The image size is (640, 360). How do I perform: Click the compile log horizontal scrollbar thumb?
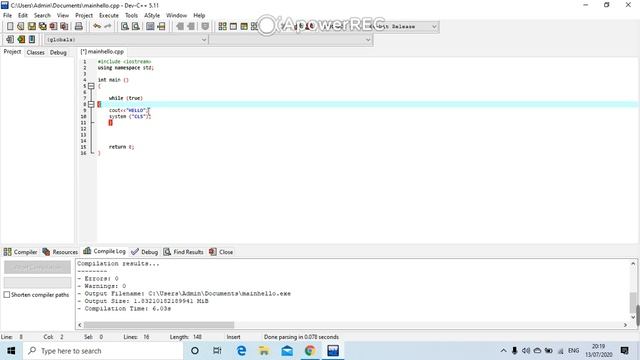click(x=159, y=325)
